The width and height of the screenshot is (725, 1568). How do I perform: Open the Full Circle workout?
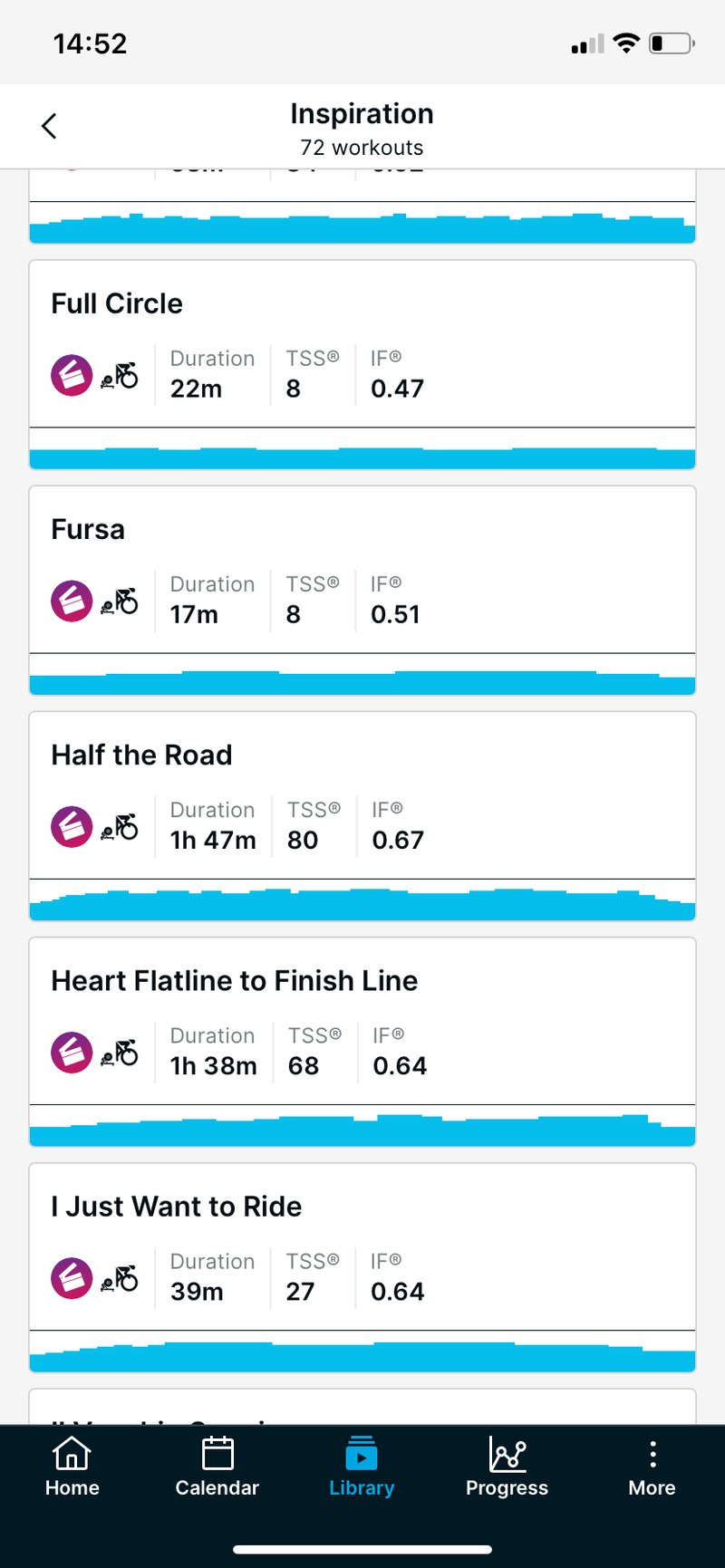tap(117, 303)
